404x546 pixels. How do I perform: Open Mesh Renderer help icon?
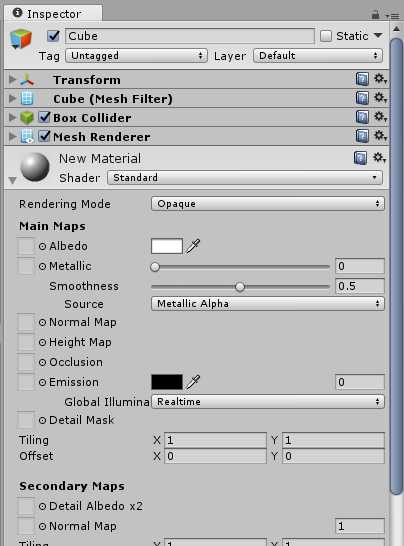362,136
